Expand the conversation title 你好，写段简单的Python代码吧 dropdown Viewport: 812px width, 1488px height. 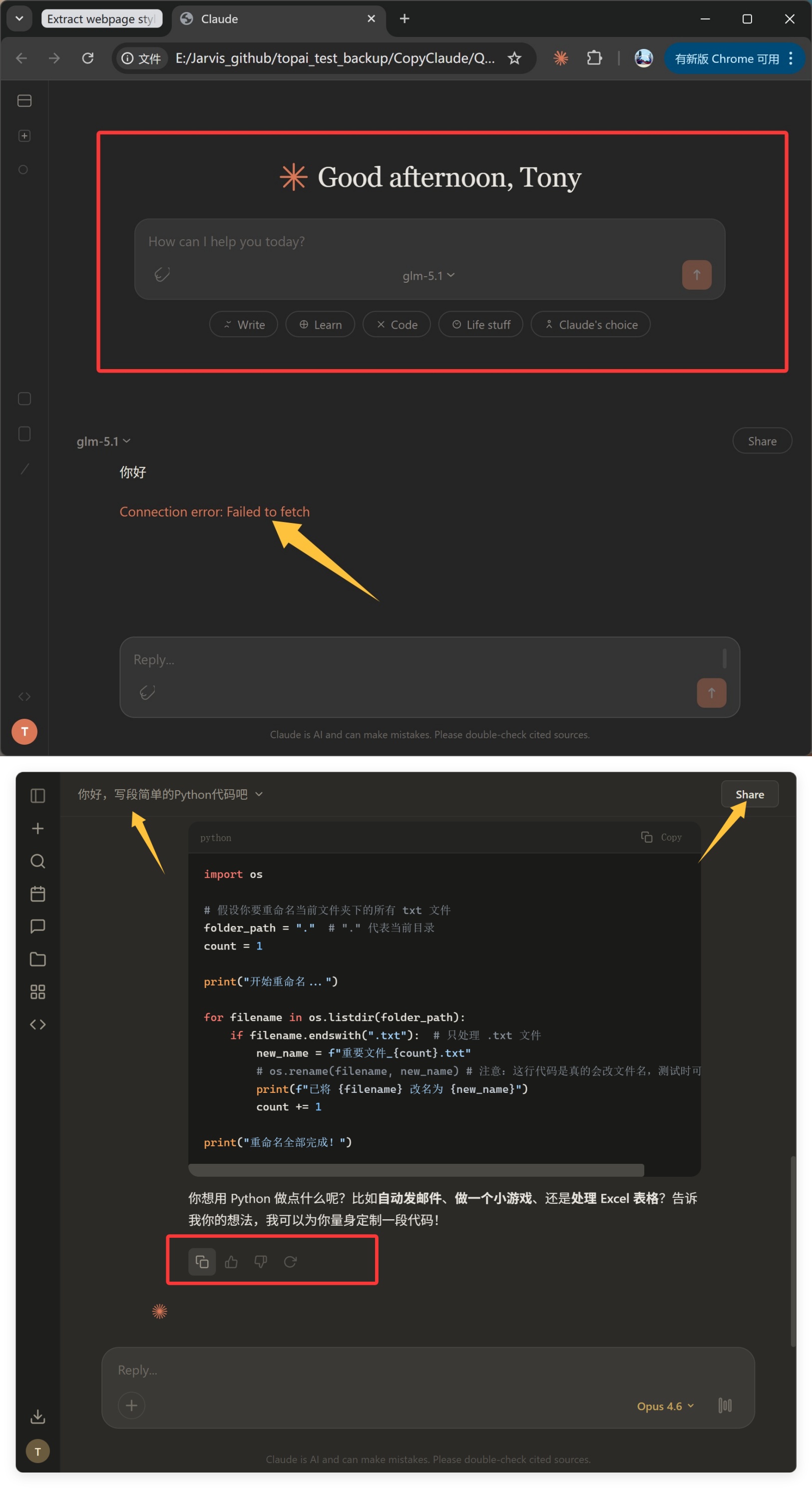(x=170, y=795)
